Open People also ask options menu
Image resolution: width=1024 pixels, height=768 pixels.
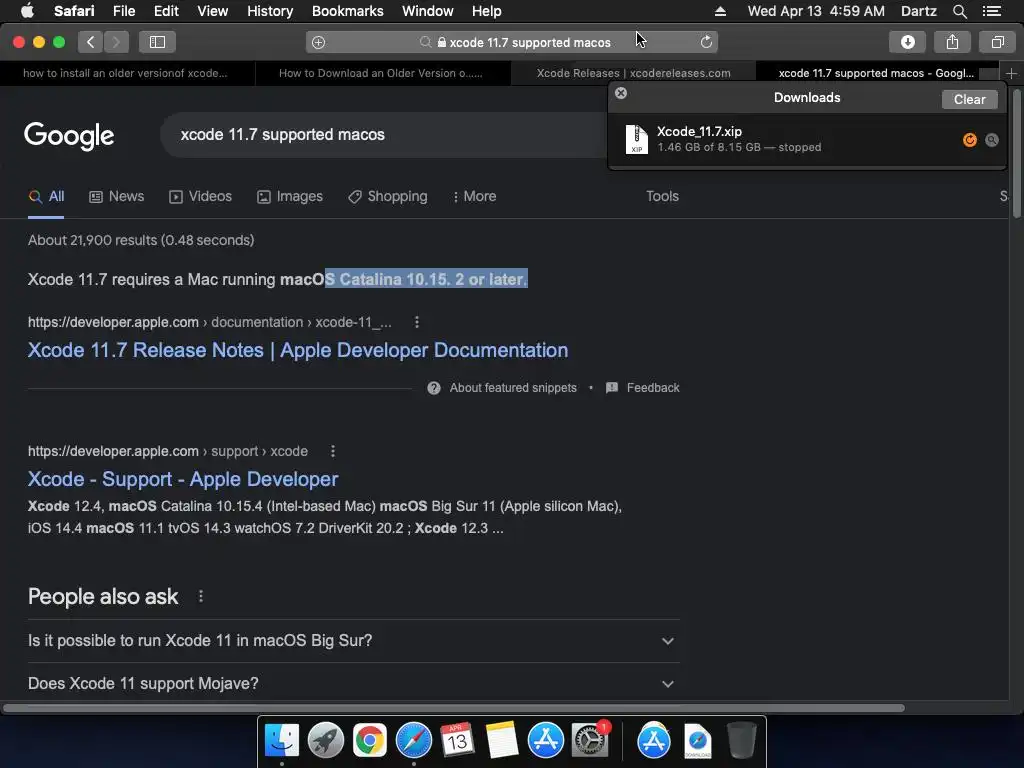200,596
